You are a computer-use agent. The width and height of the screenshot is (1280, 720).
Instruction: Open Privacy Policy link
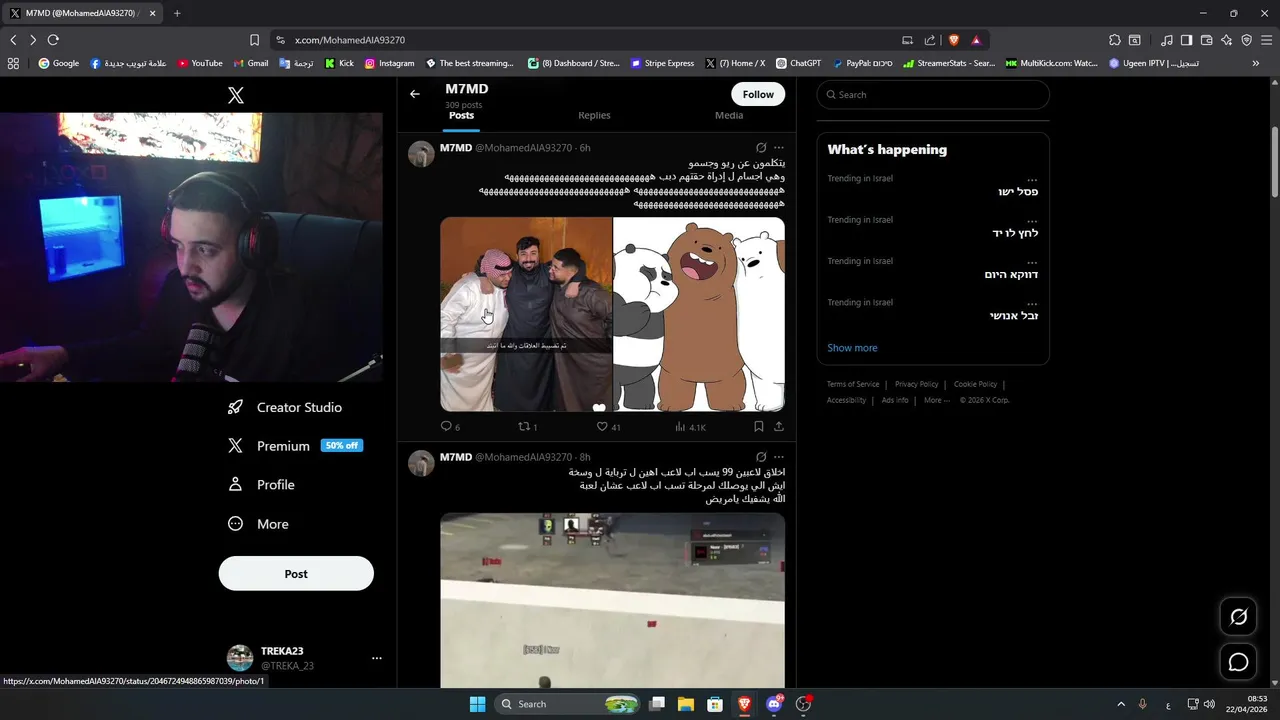tap(916, 384)
